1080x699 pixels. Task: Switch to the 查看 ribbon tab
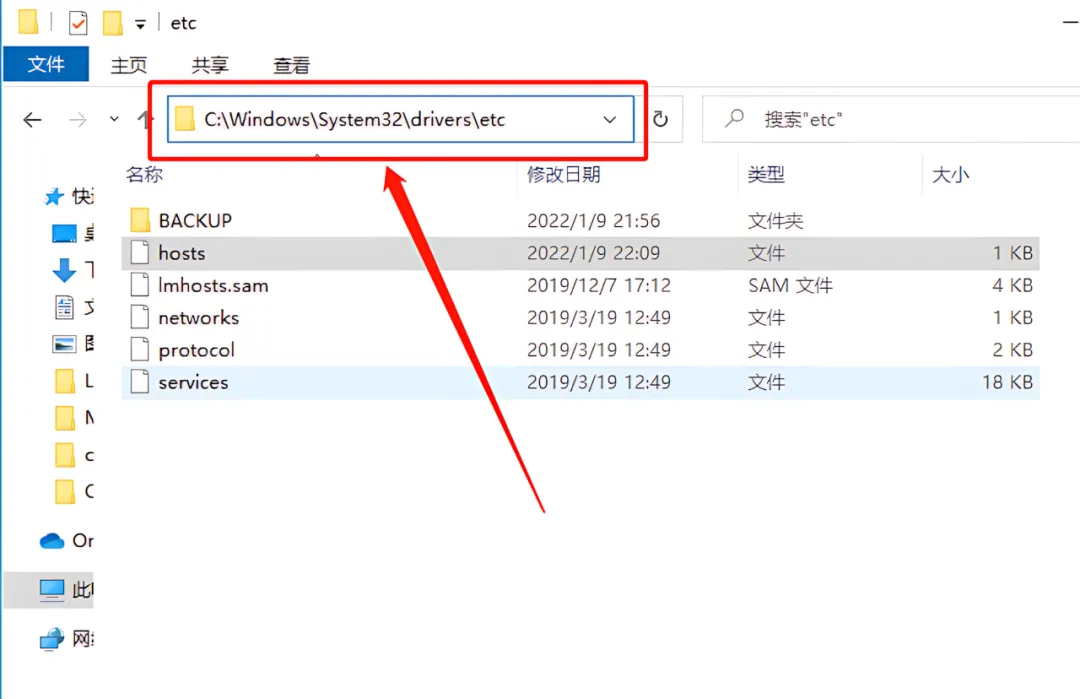point(291,65)
